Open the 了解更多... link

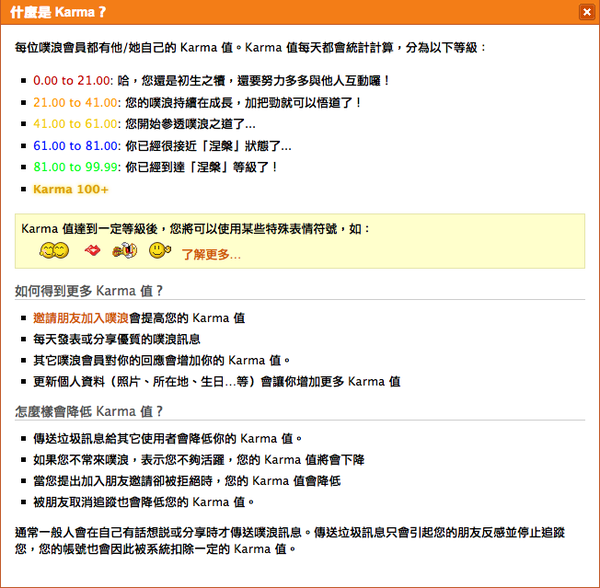coord(211,254)
